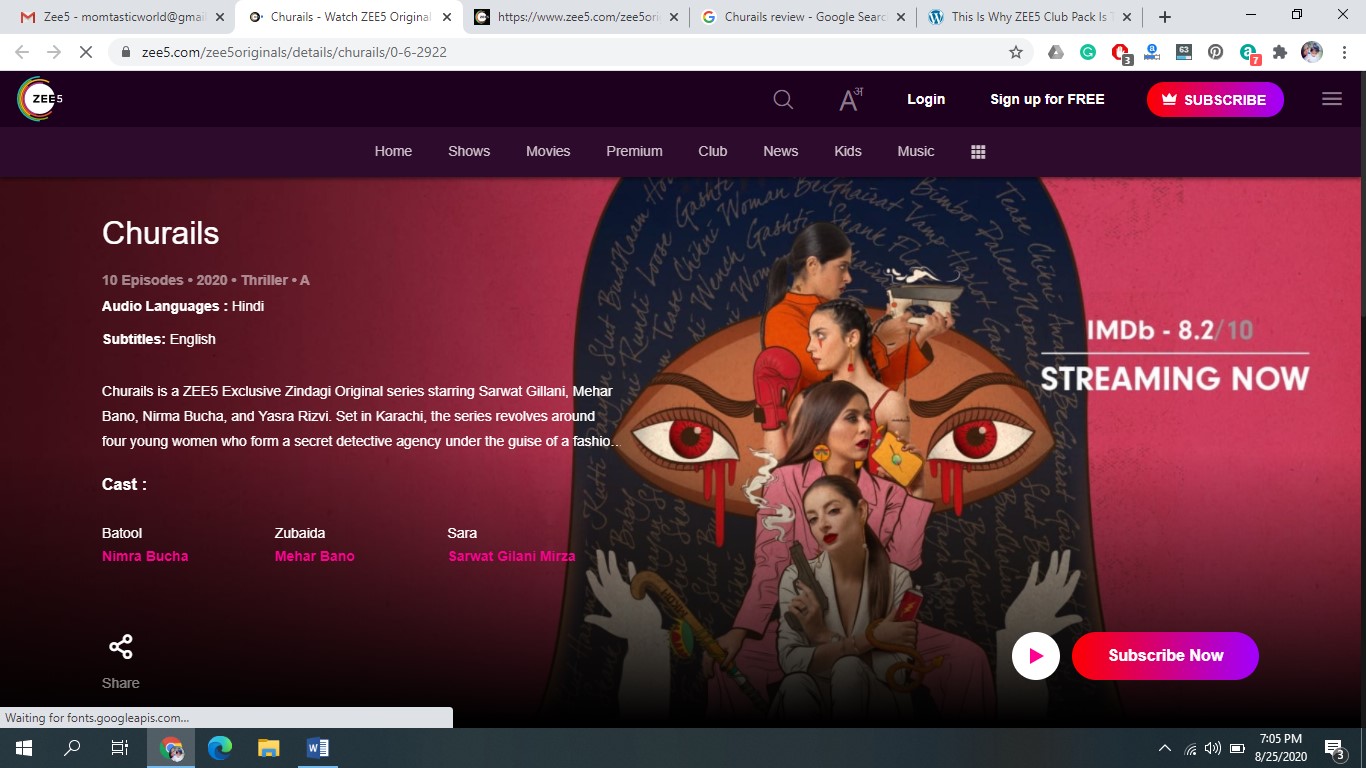The width and height of the screenshot is (1366, 768).
Task: Open Movies in ZEE5 navigation
Action: 548,151
